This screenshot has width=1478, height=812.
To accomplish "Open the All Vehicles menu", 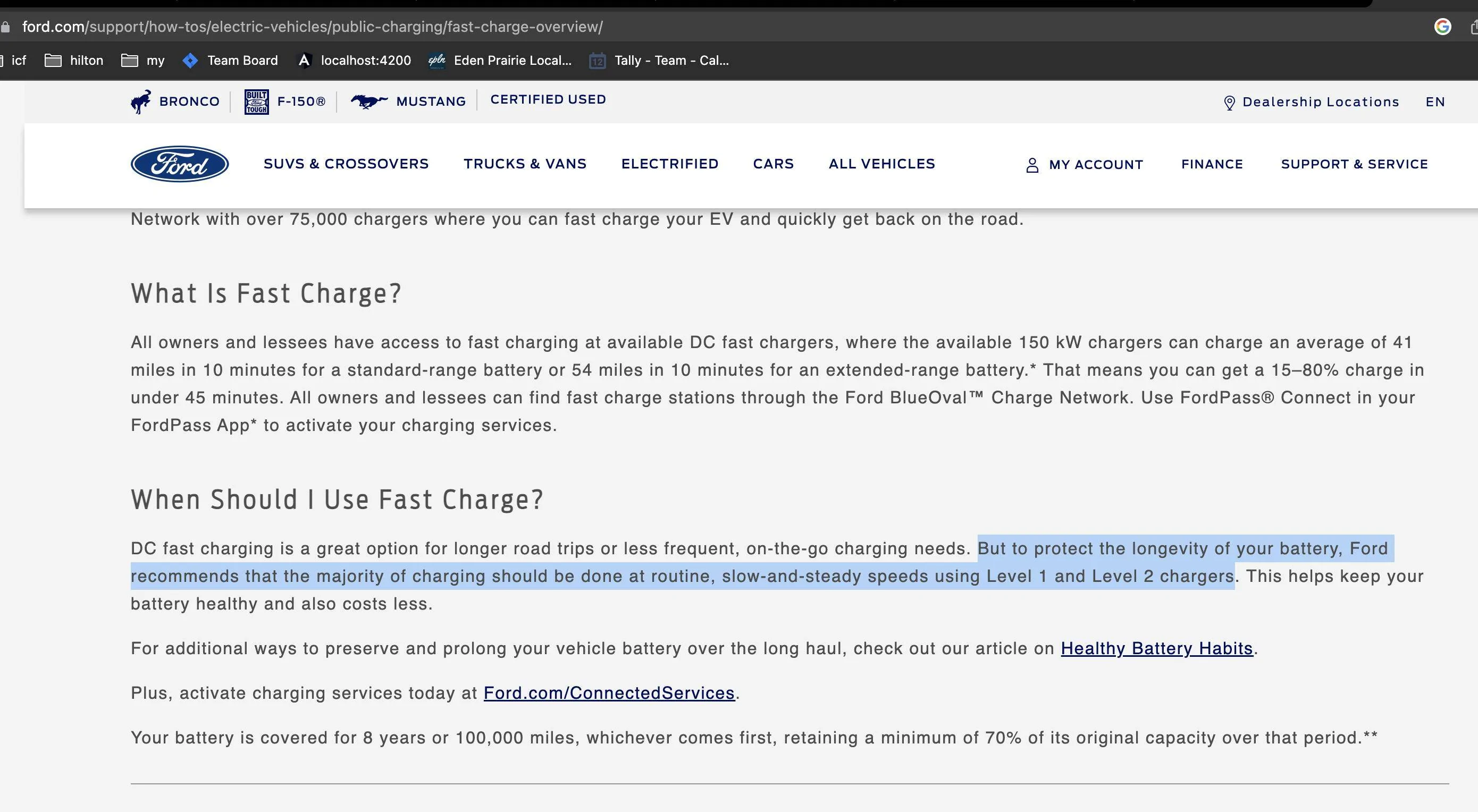I will [x=882, y=164].
